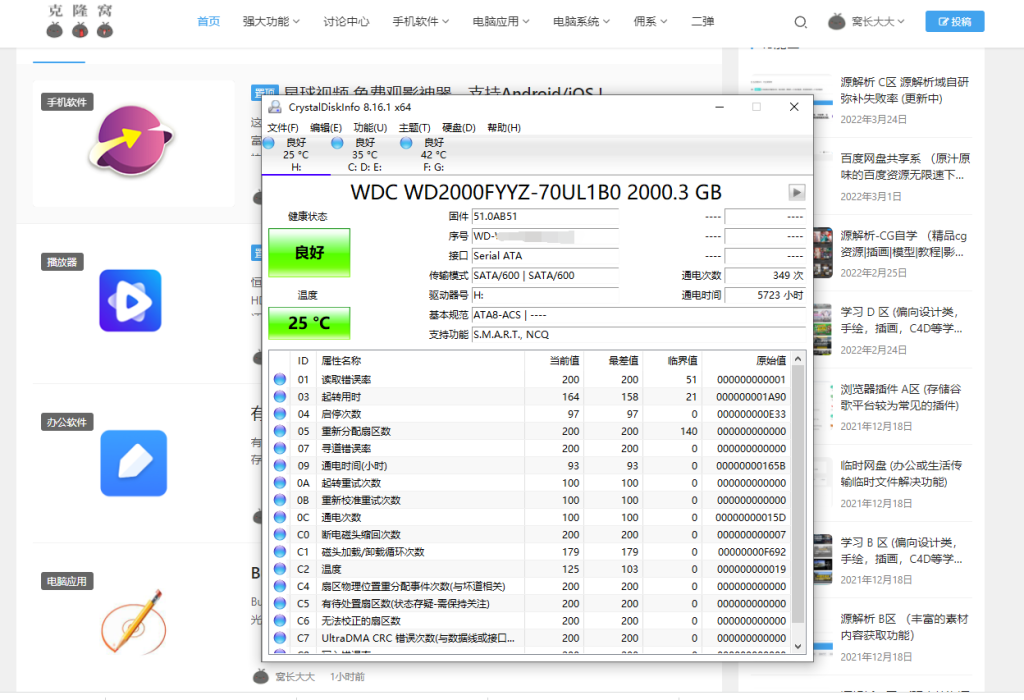This screenshot has width=1024, height=700.
Task: Click the SMART attribute list vertical scrollbar thumb
Action: tap(797, 494)
